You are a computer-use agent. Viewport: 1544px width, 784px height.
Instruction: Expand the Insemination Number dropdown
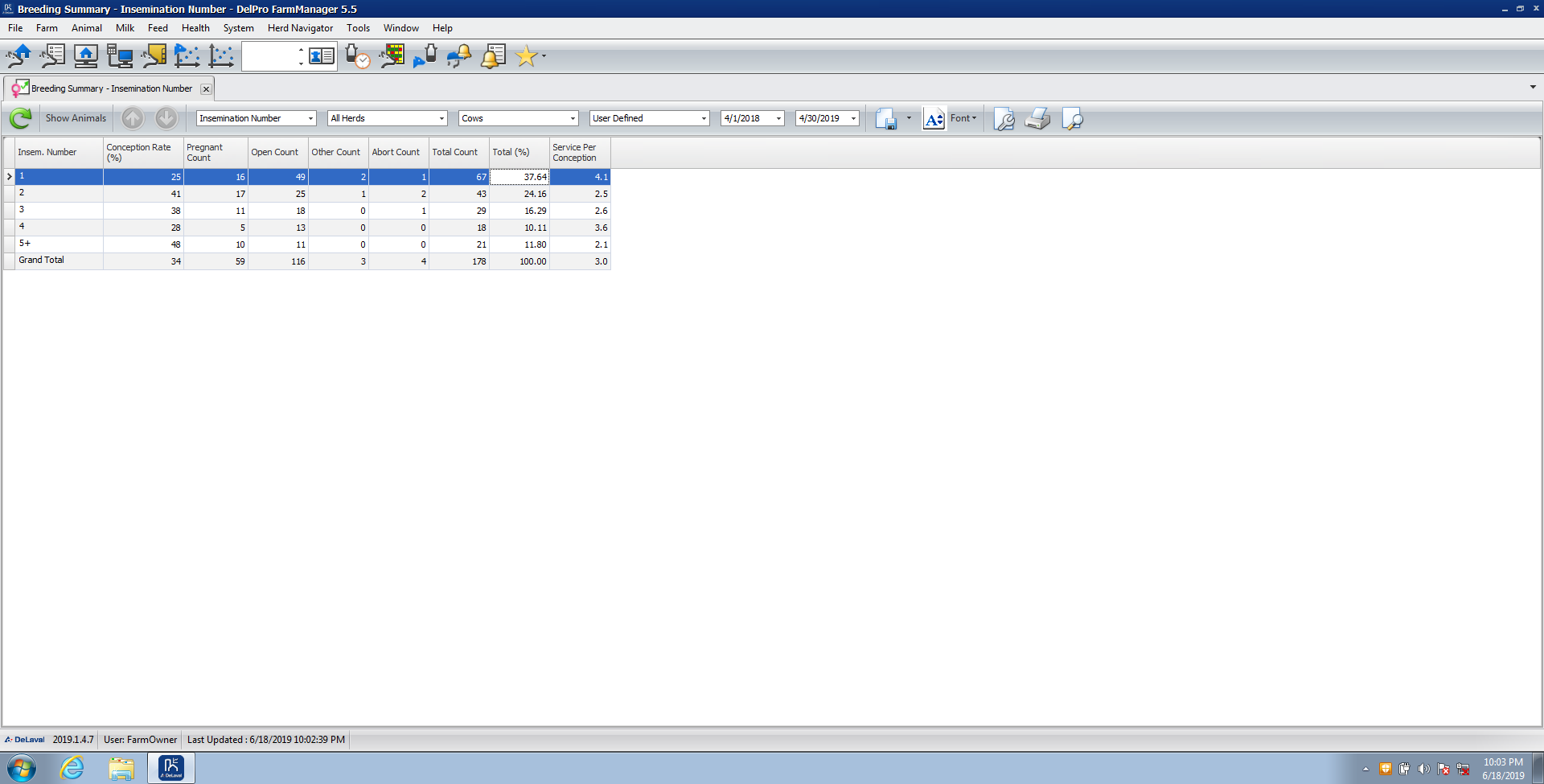point(310,119)
